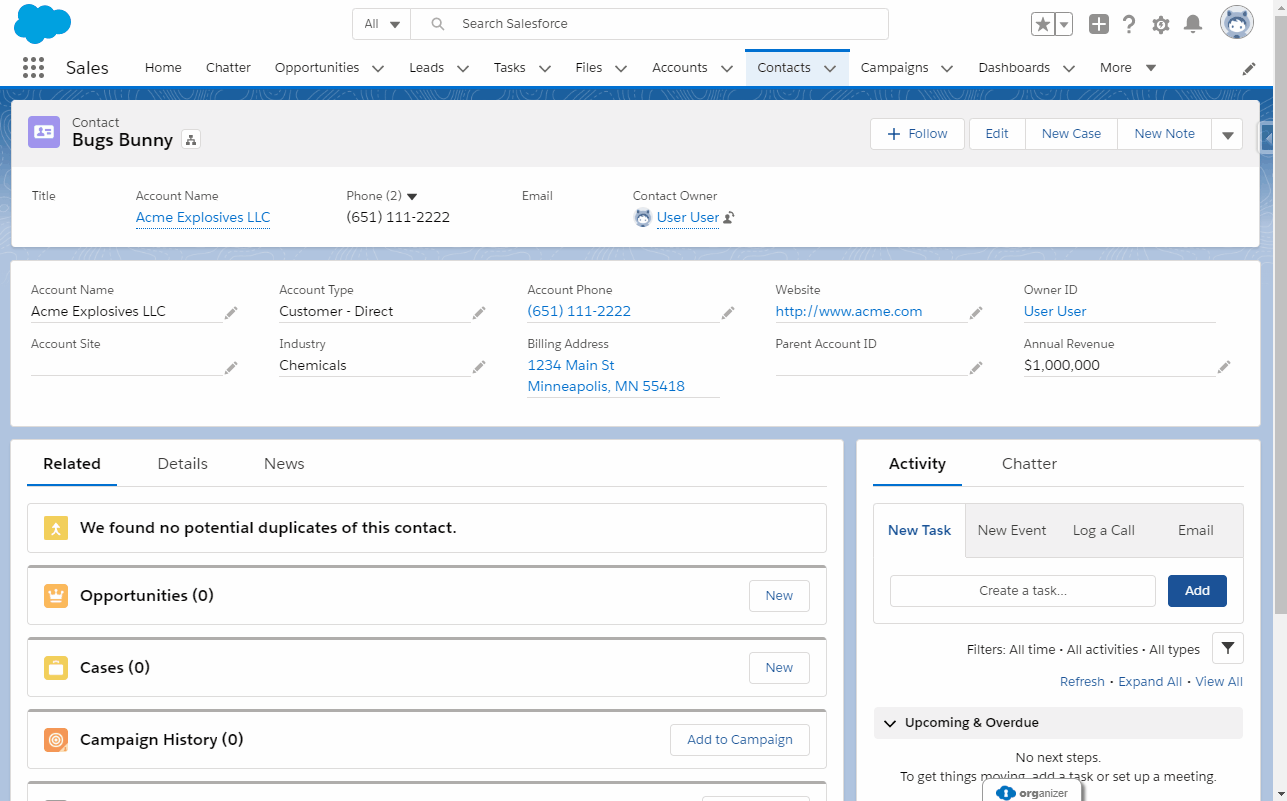This screenshot has width=1287, height=801.
Task: Open the Help question mark icon
Action: coord(1129,24)
